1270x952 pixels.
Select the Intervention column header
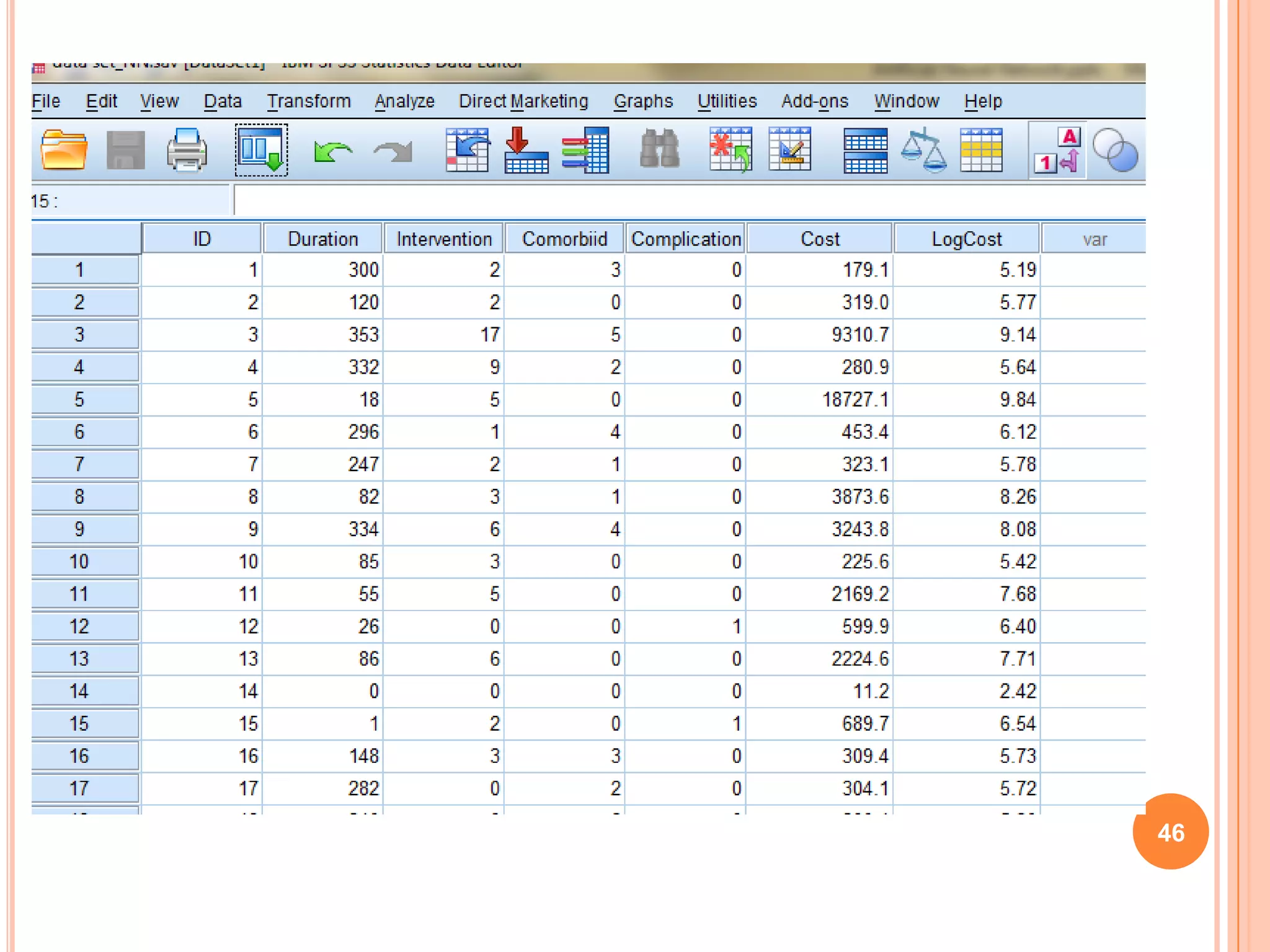pos(444,239)
